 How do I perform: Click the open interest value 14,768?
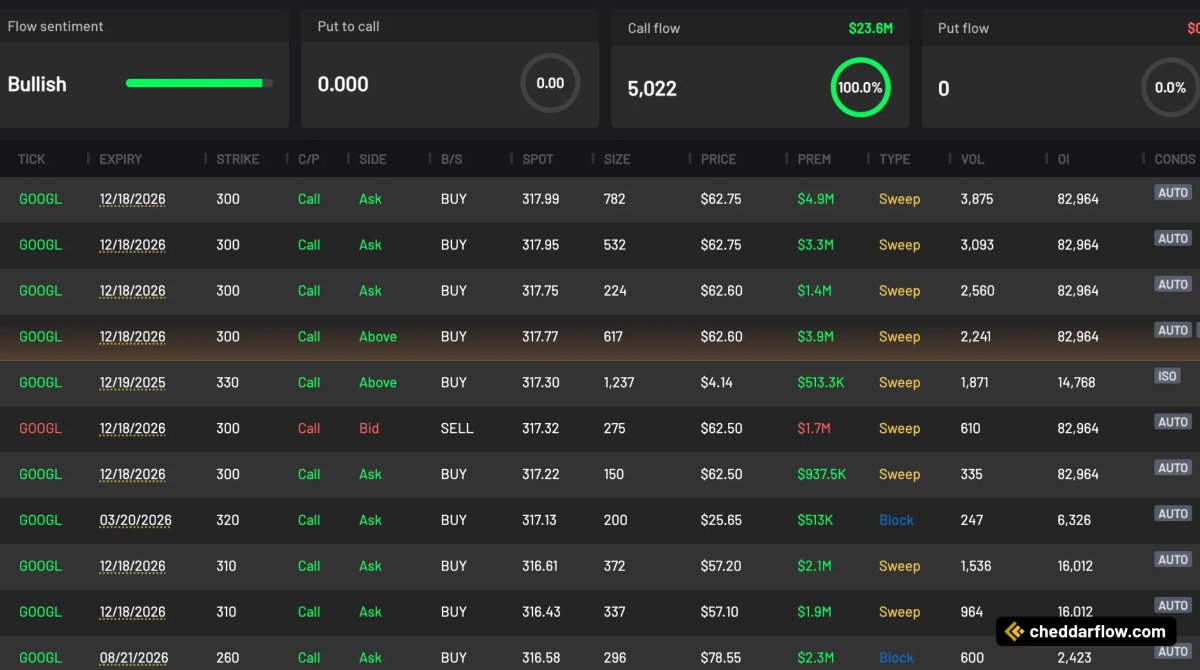click(1076, 382)
